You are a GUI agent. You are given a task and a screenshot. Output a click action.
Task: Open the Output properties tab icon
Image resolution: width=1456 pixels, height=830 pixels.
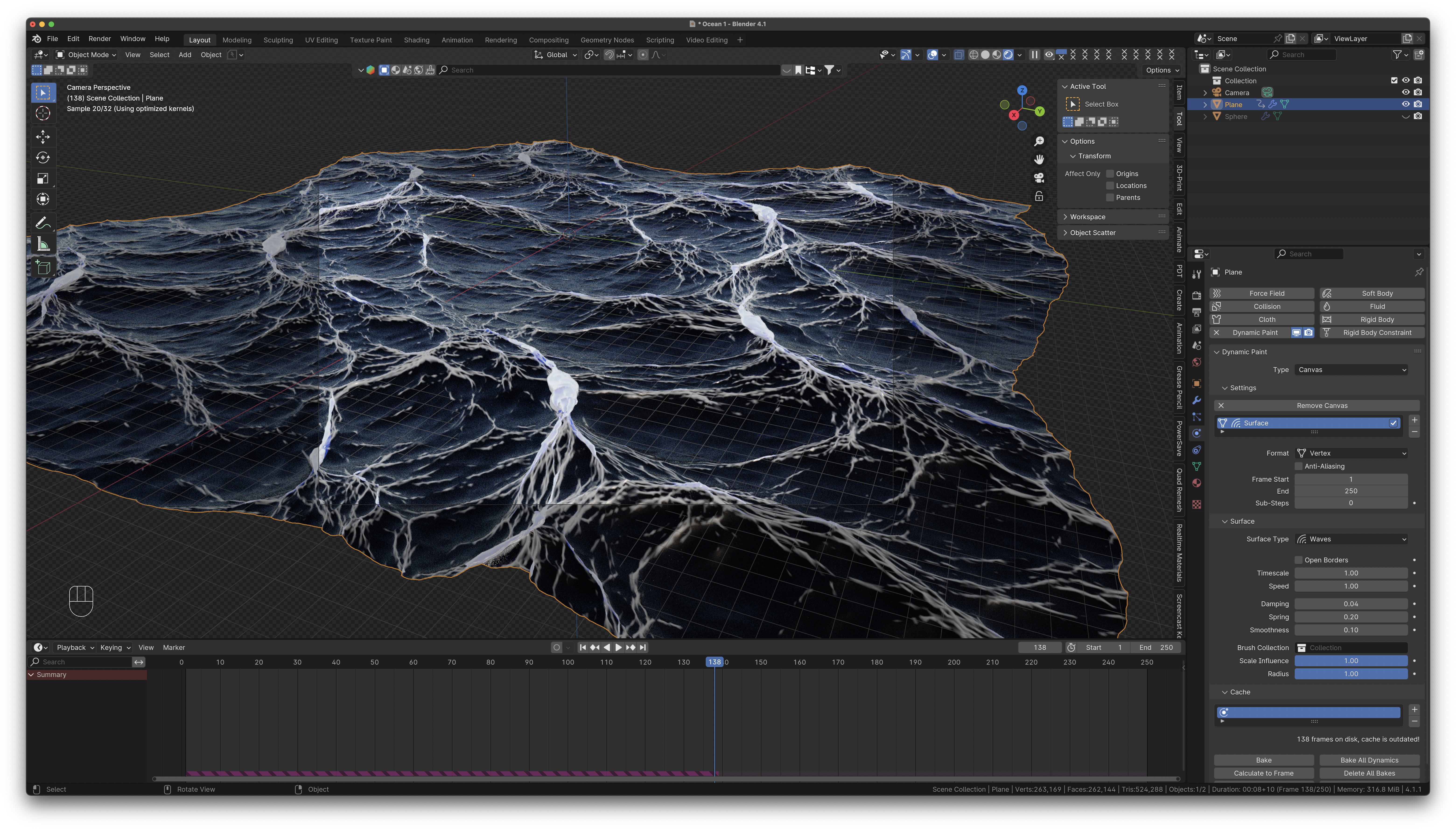1197,312
